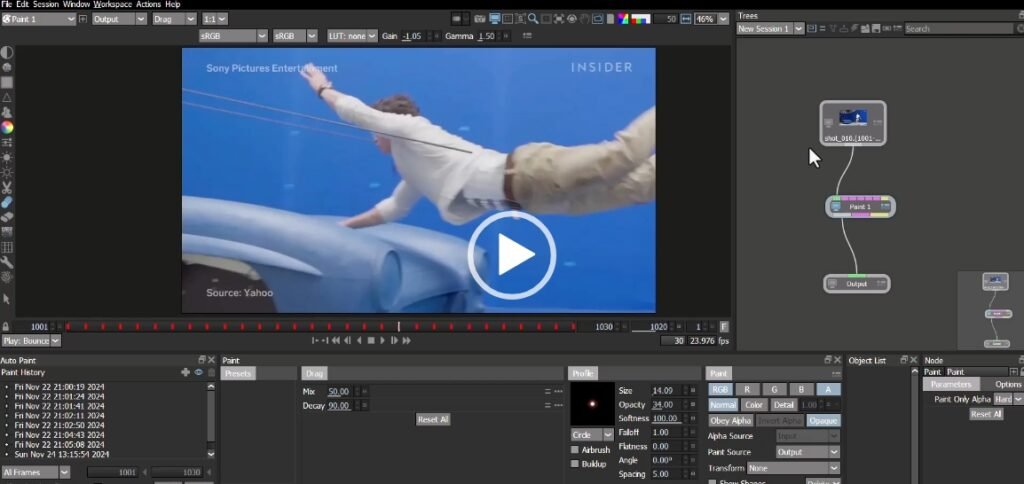Toggle the RGB channel button

click(720, 389)
